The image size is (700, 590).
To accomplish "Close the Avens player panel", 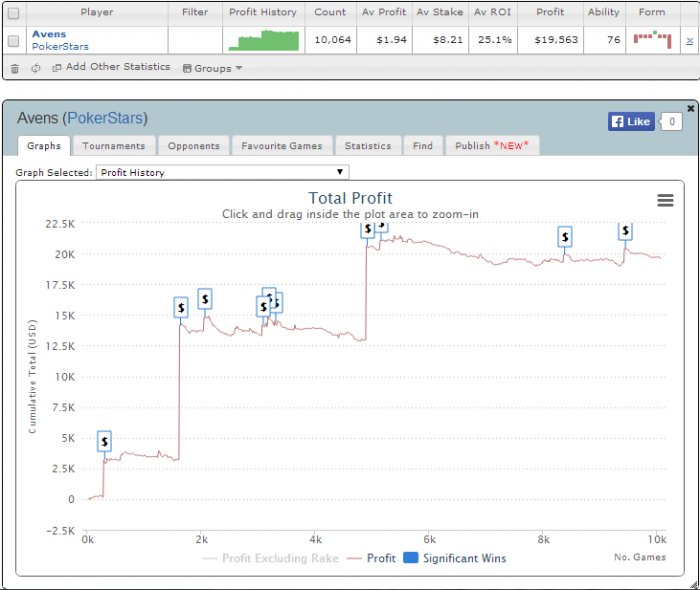I will pos(691,108).
